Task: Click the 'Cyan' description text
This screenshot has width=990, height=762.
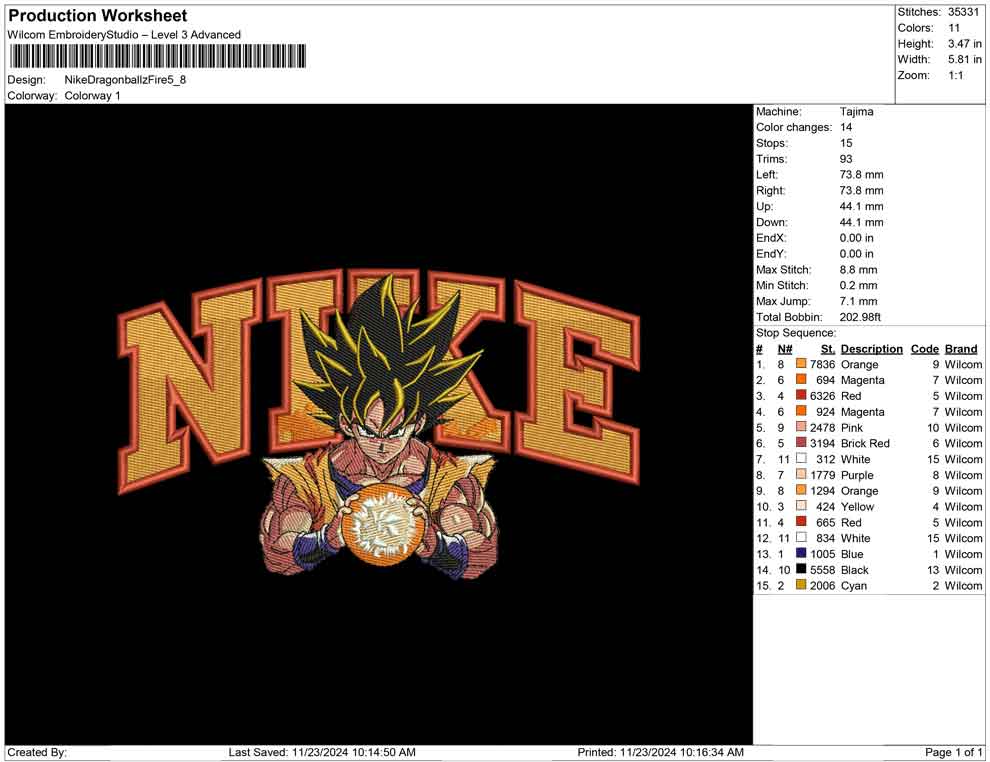Action: [854, 585]
